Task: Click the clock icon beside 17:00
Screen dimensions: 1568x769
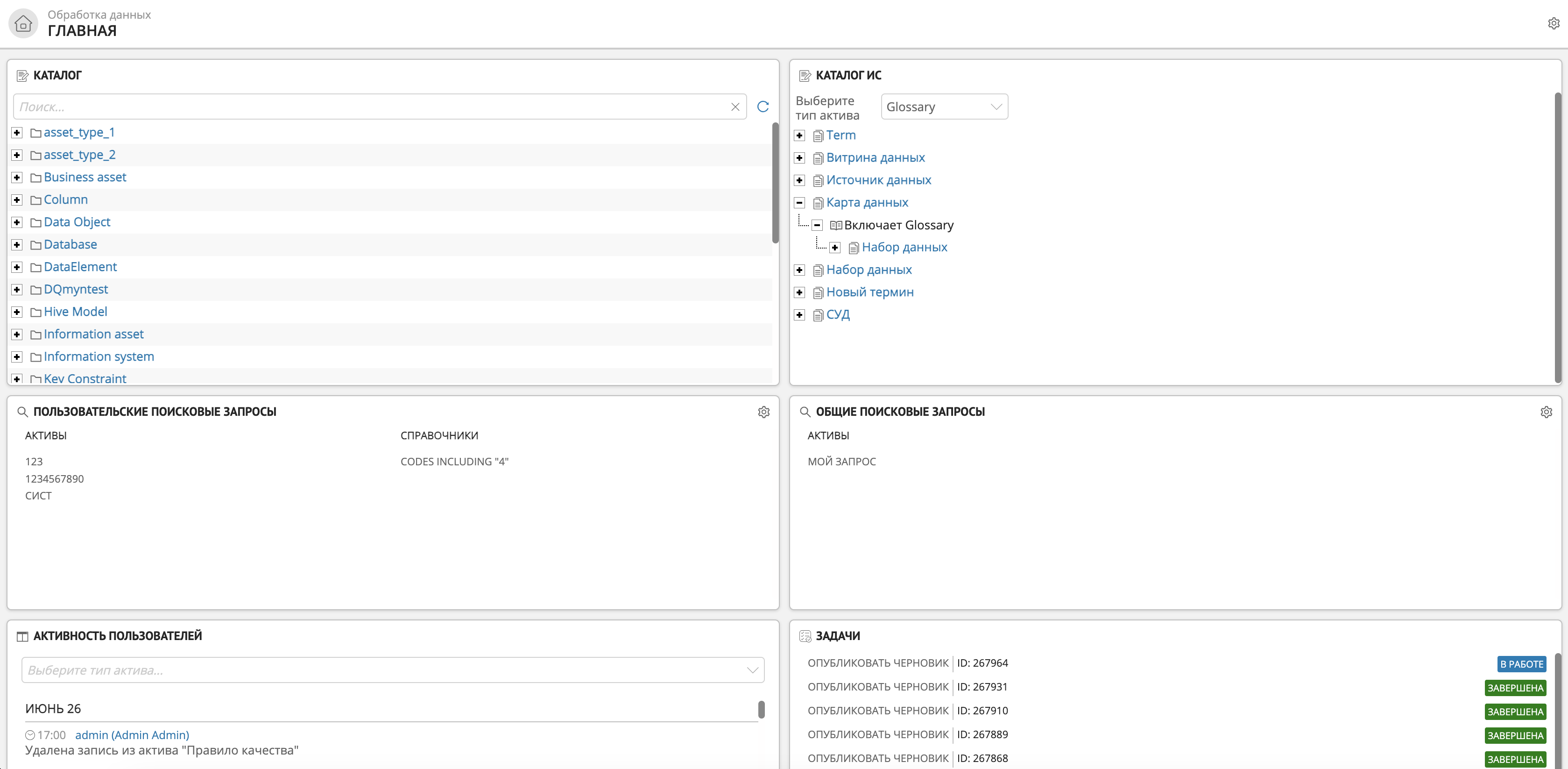Action: (30, 735)
